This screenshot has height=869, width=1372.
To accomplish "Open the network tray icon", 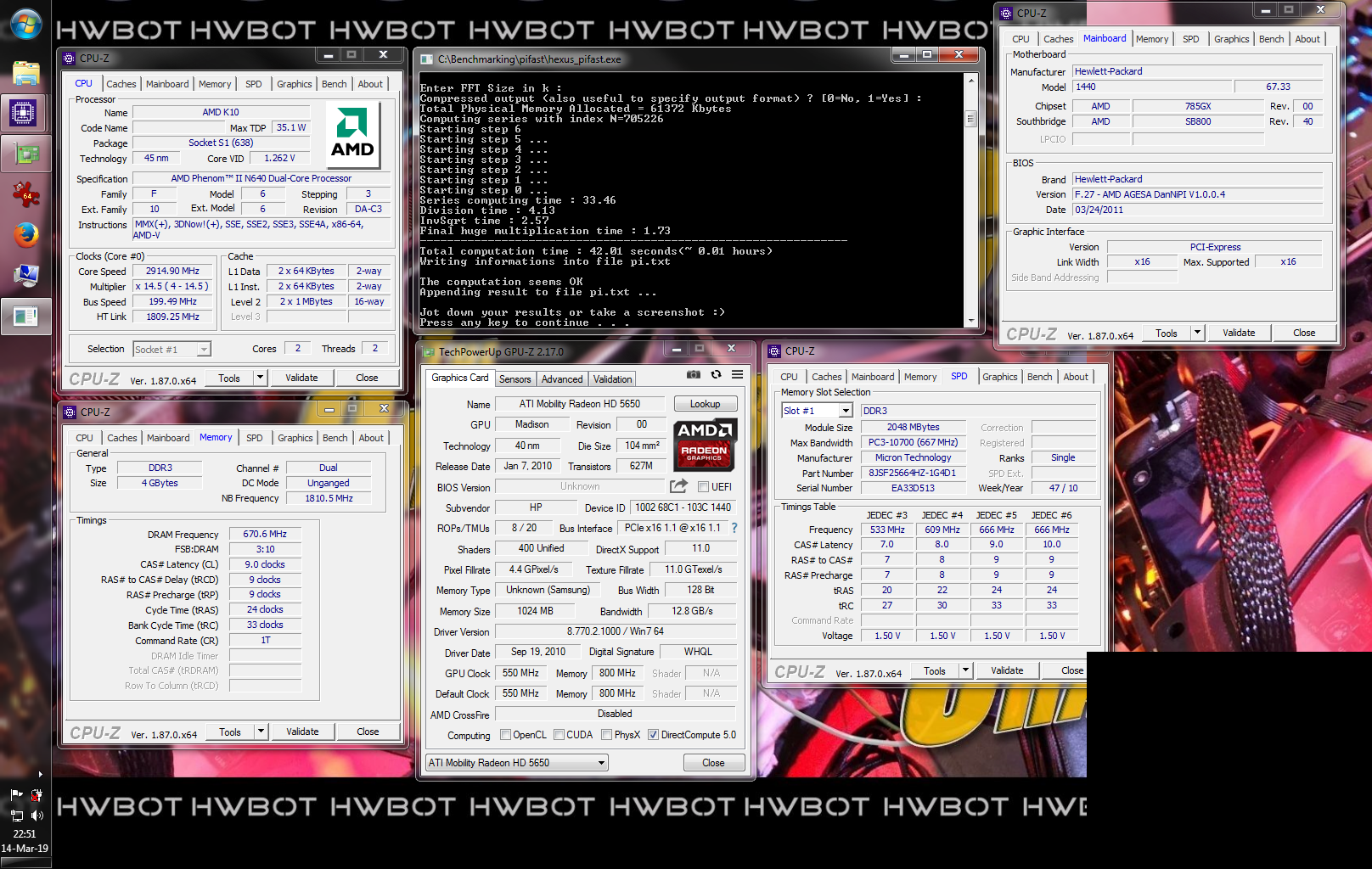I will 16,816.
